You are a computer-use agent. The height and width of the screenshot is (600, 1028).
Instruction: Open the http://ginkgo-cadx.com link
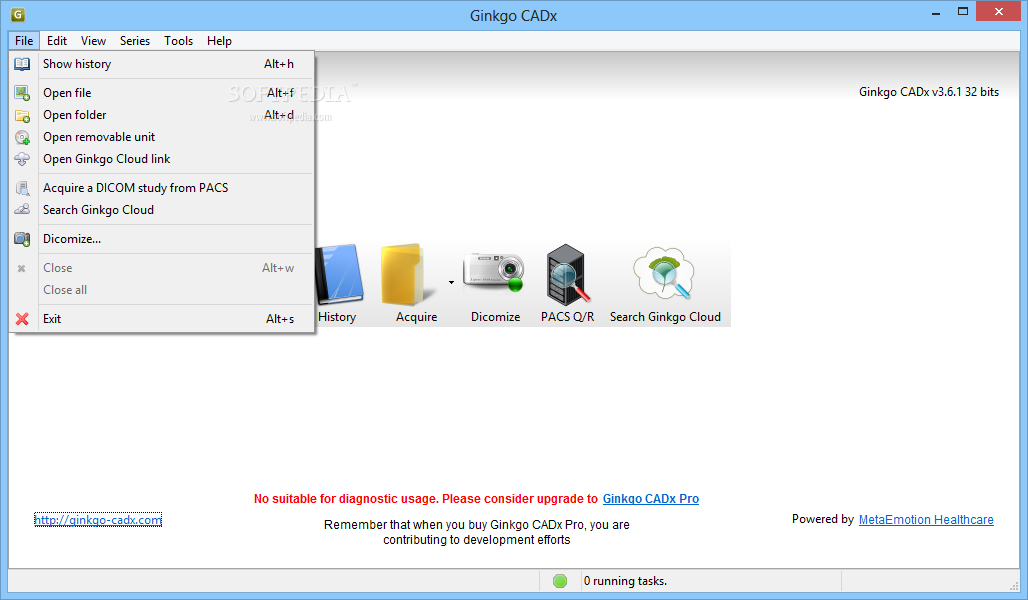click(x=98, y=520)
